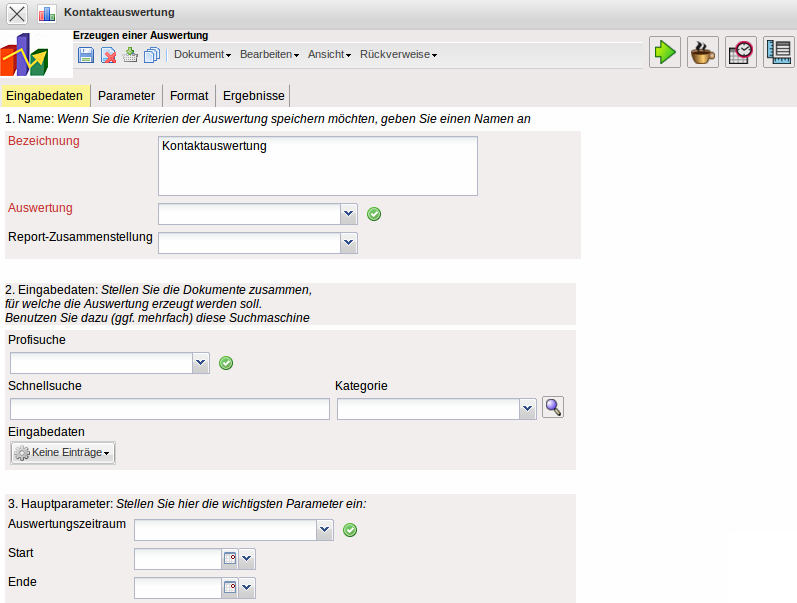Open the Report-Zusammenstellung dropdown
The height and width of the screenshot is (603, 797).
[348, 242]
